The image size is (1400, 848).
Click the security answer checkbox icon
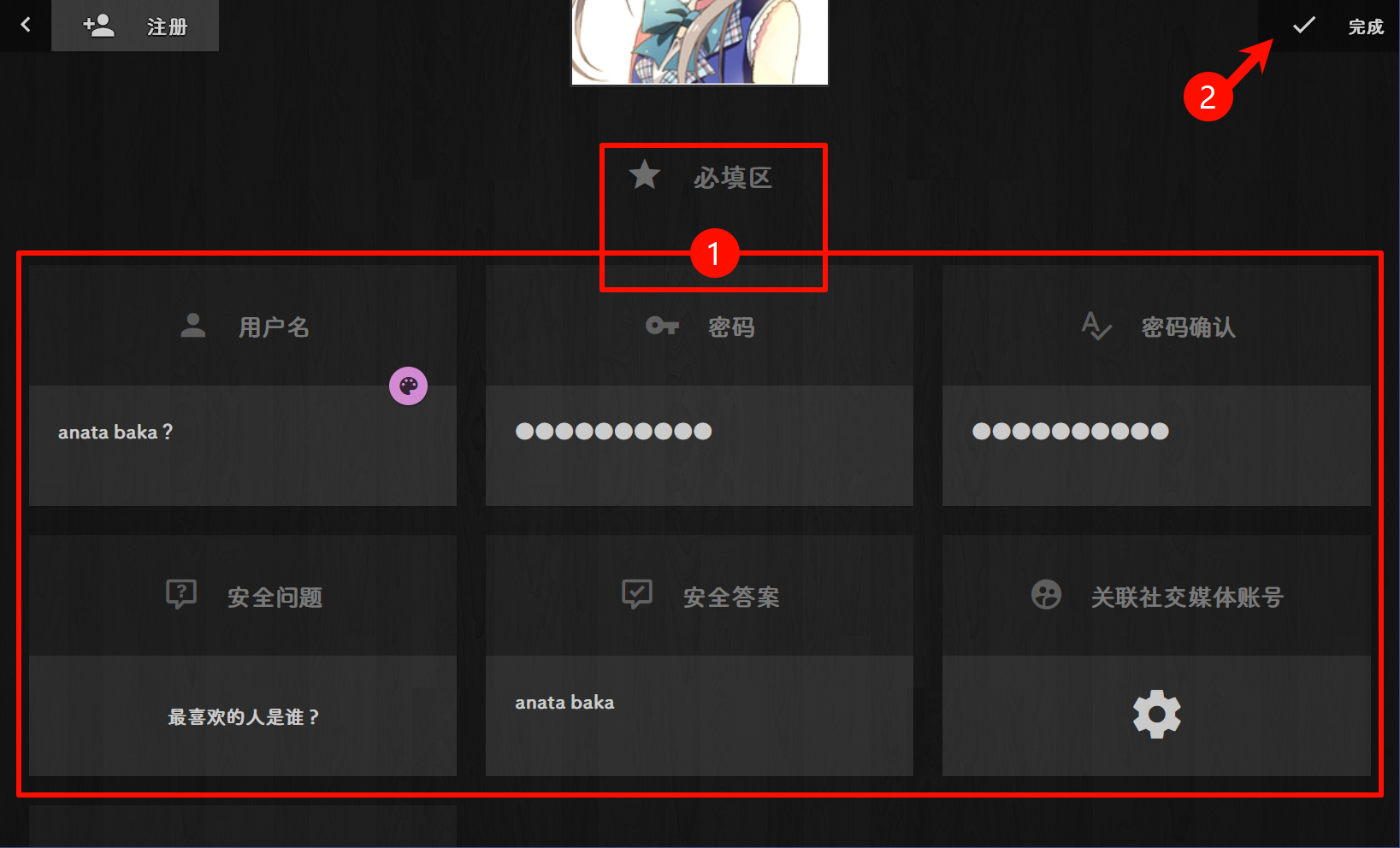point(637,593)
